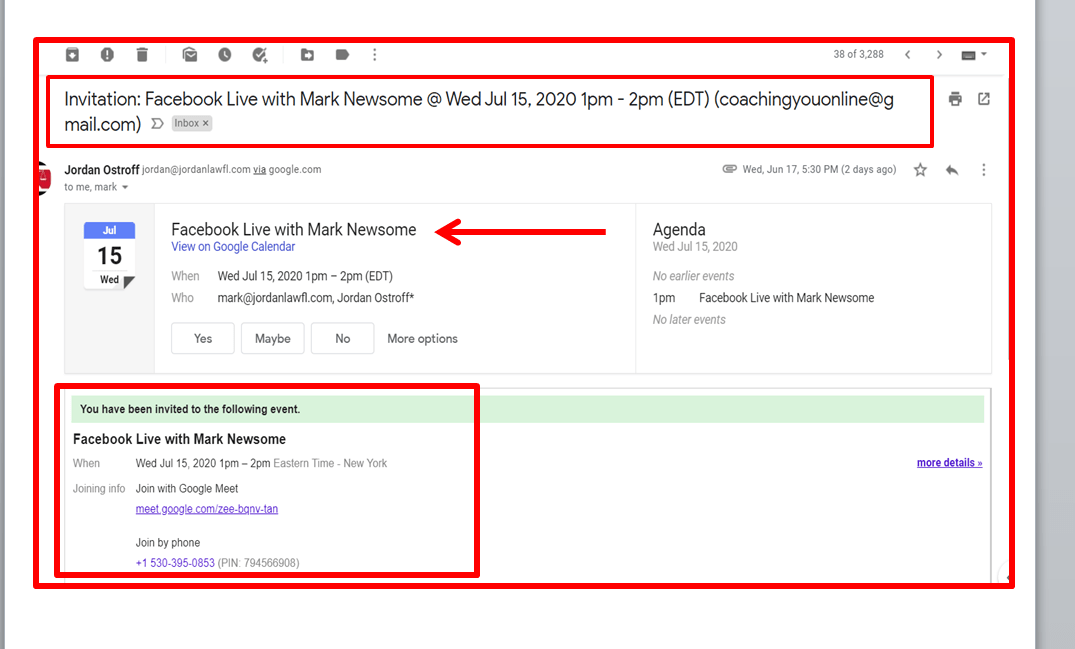Star the message from Jordan Ostroff

click(x=920, y=170)
